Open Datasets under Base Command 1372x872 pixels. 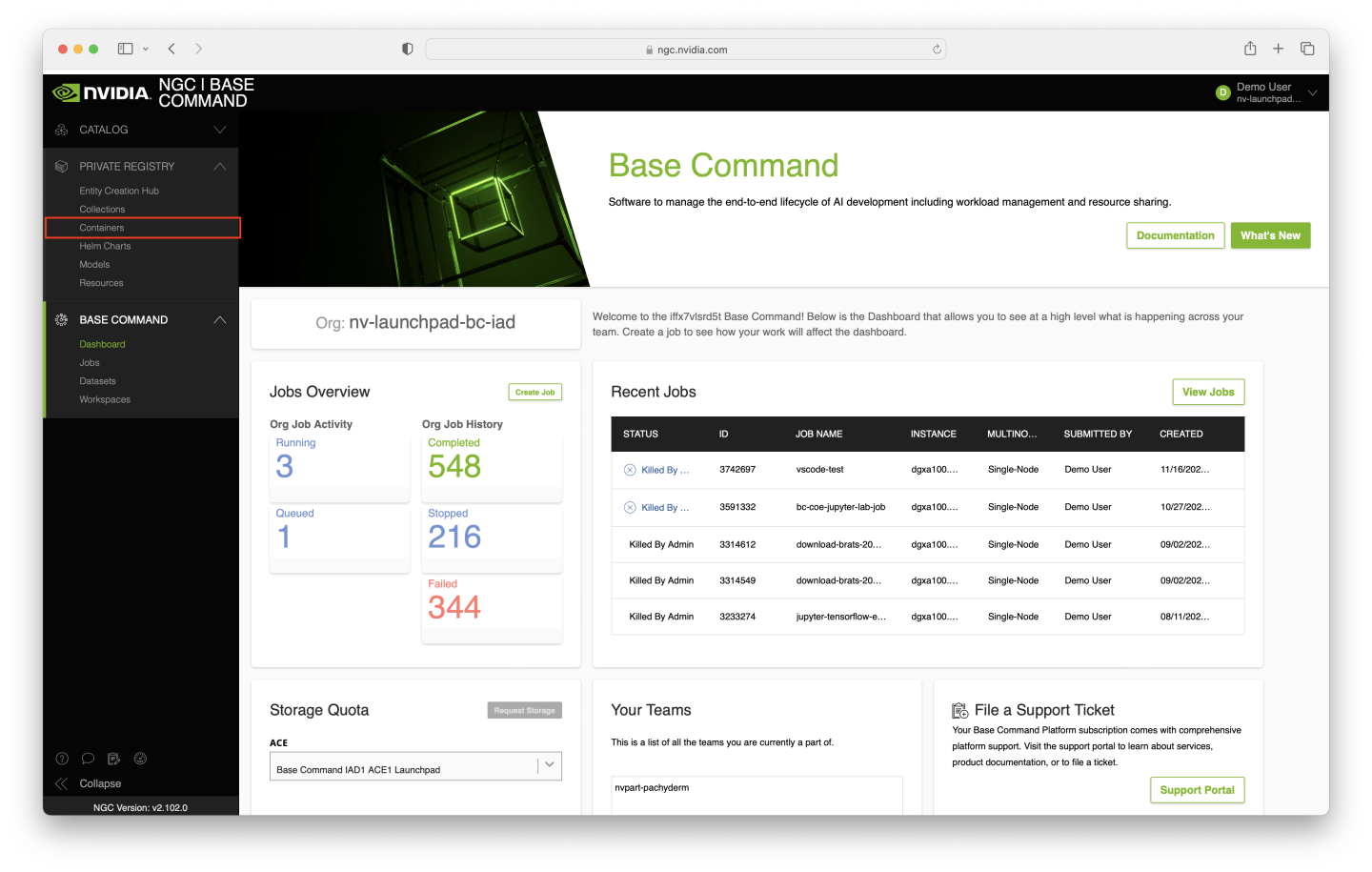(x=97, y=381)
